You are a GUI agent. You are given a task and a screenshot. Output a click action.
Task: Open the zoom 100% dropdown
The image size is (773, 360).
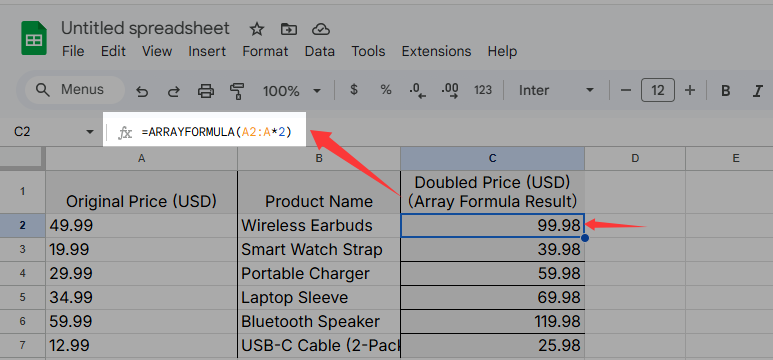pyautogui.click(x=292, y=91)
